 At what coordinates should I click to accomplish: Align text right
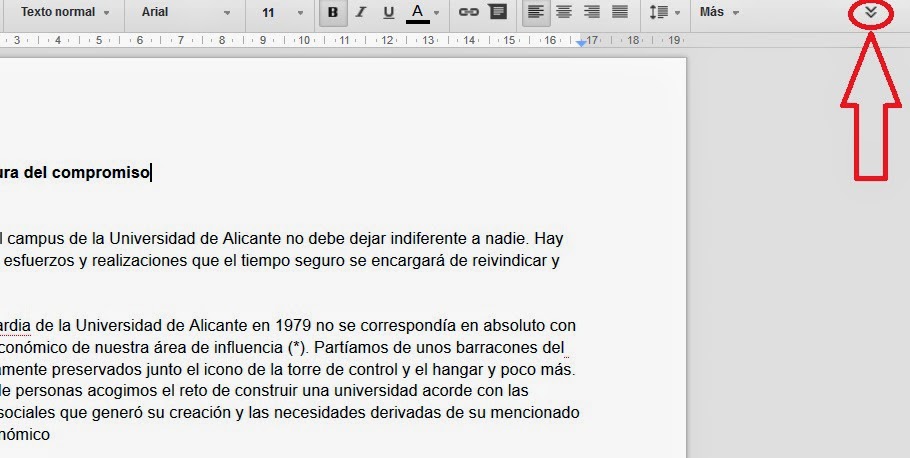(592, 12)
